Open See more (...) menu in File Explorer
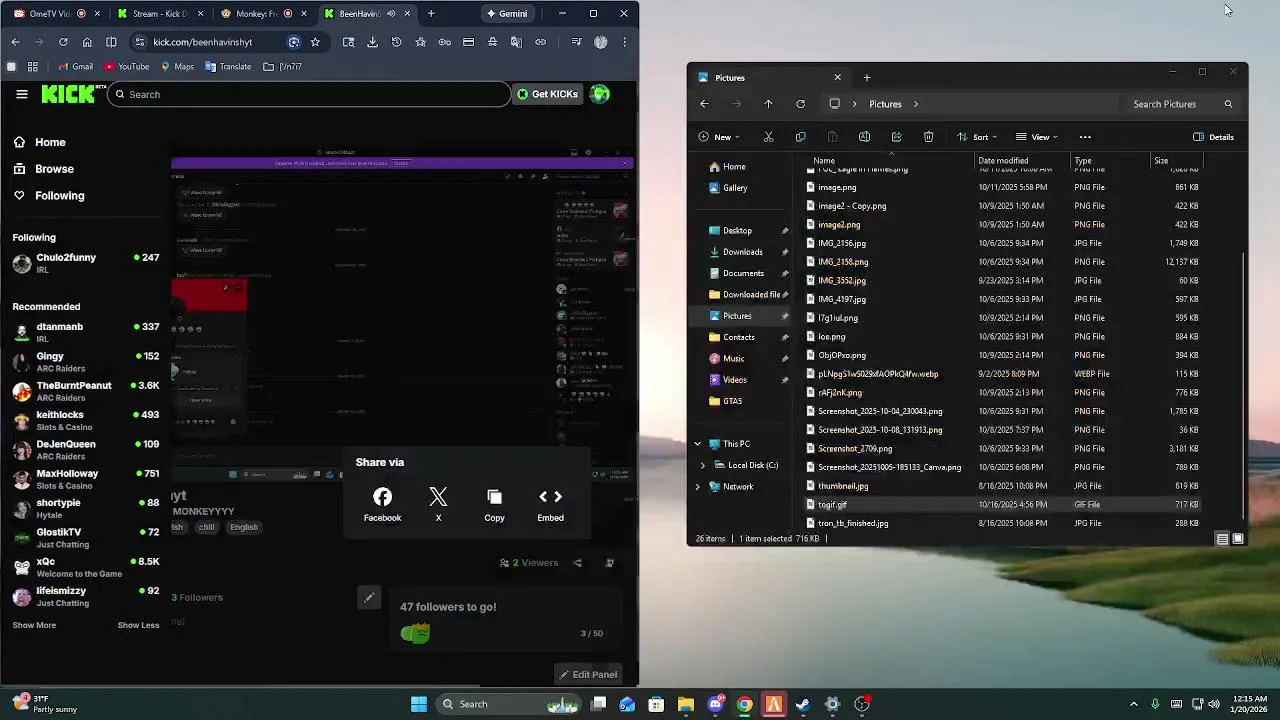Image resolution: width=1280 pixels, height=720 pixels. 1085,137
